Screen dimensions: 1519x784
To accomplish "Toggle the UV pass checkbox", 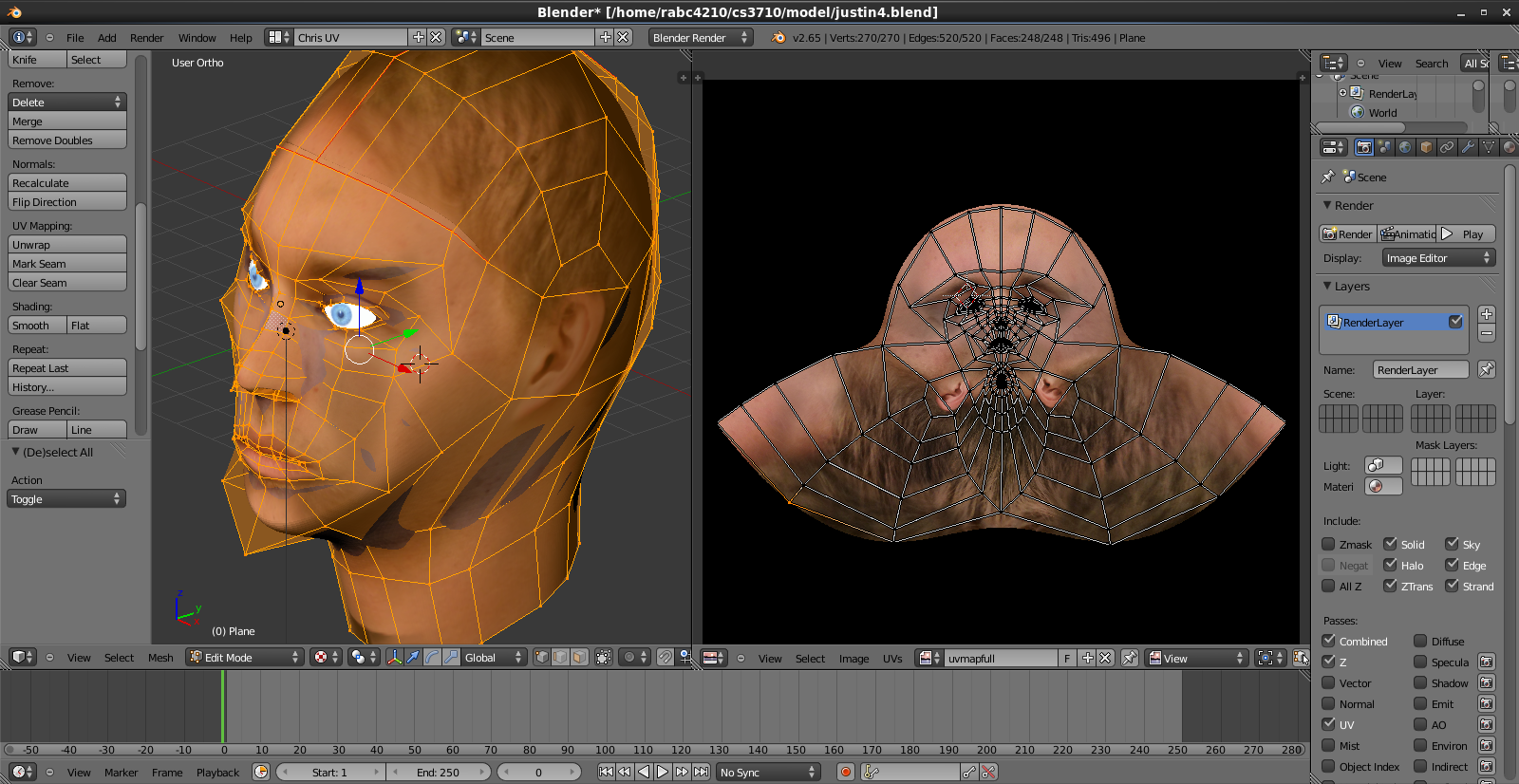I will tap(1329, 724).
